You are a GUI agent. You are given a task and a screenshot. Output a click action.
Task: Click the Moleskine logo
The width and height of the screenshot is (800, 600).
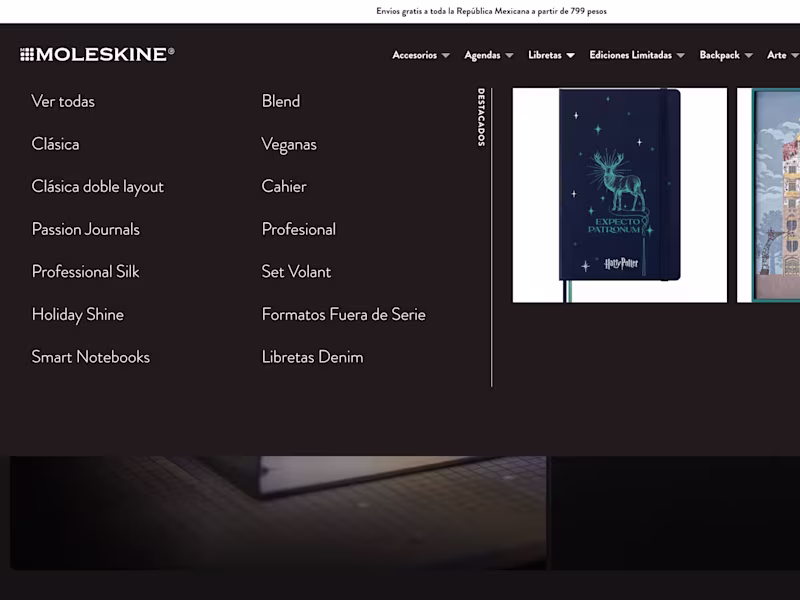point(97,54)
